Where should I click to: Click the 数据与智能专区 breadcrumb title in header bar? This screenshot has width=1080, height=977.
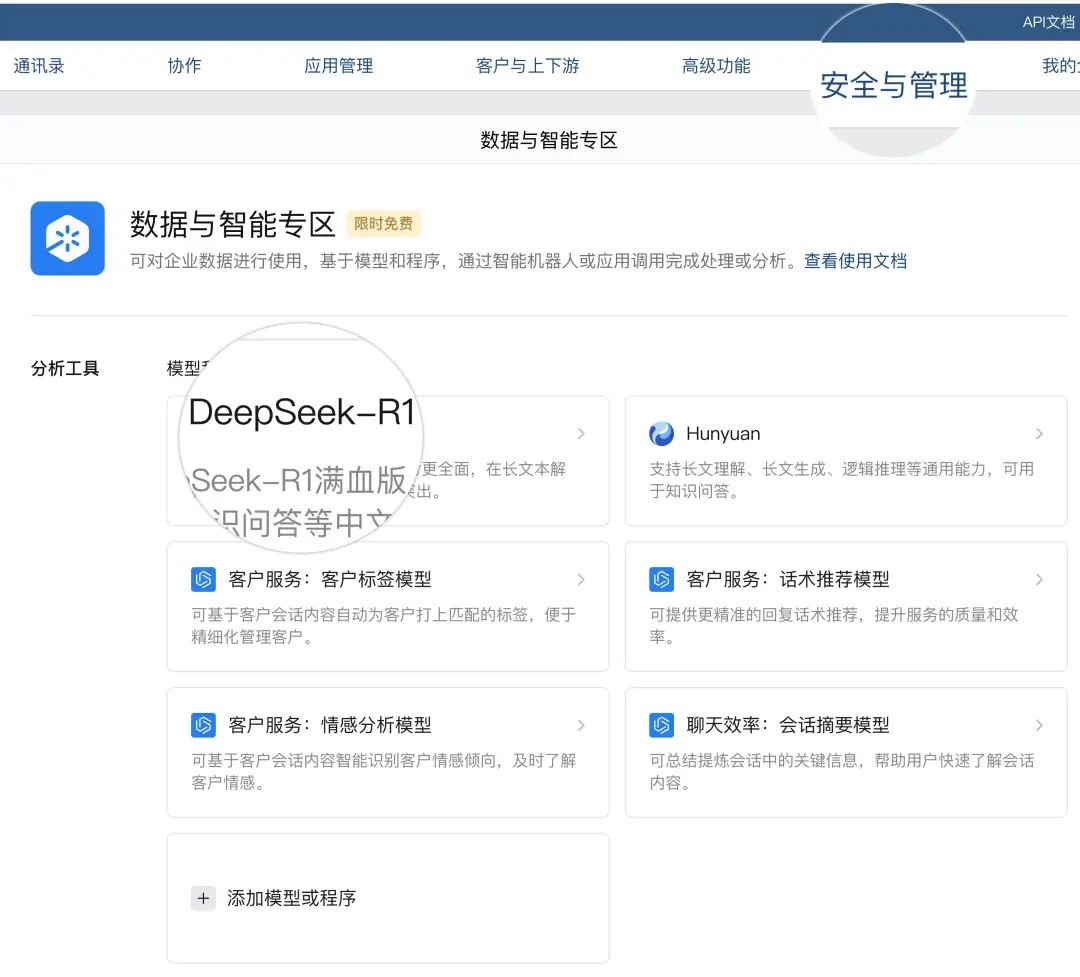pos(549,140)
